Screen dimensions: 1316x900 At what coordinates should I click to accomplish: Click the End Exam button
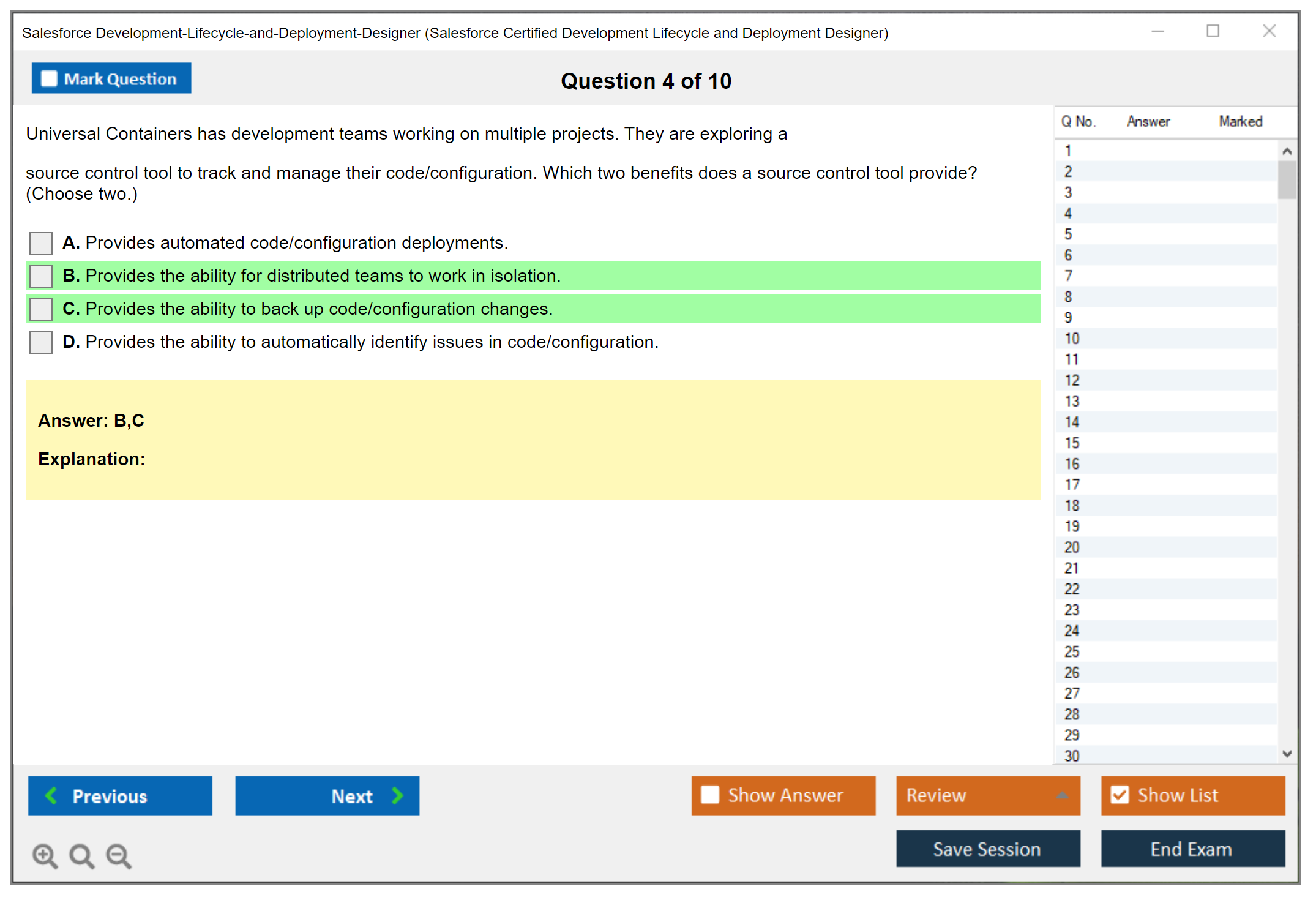1192,849
